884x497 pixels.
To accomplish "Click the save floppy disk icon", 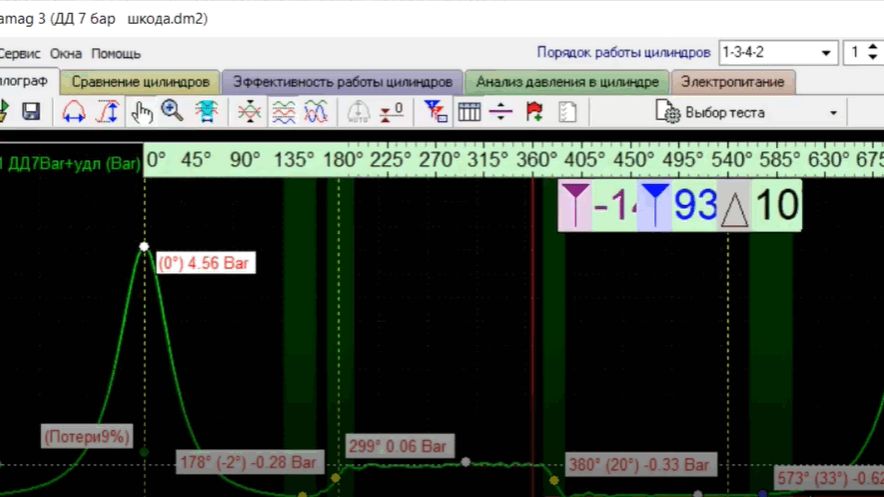I will [31, 112].
